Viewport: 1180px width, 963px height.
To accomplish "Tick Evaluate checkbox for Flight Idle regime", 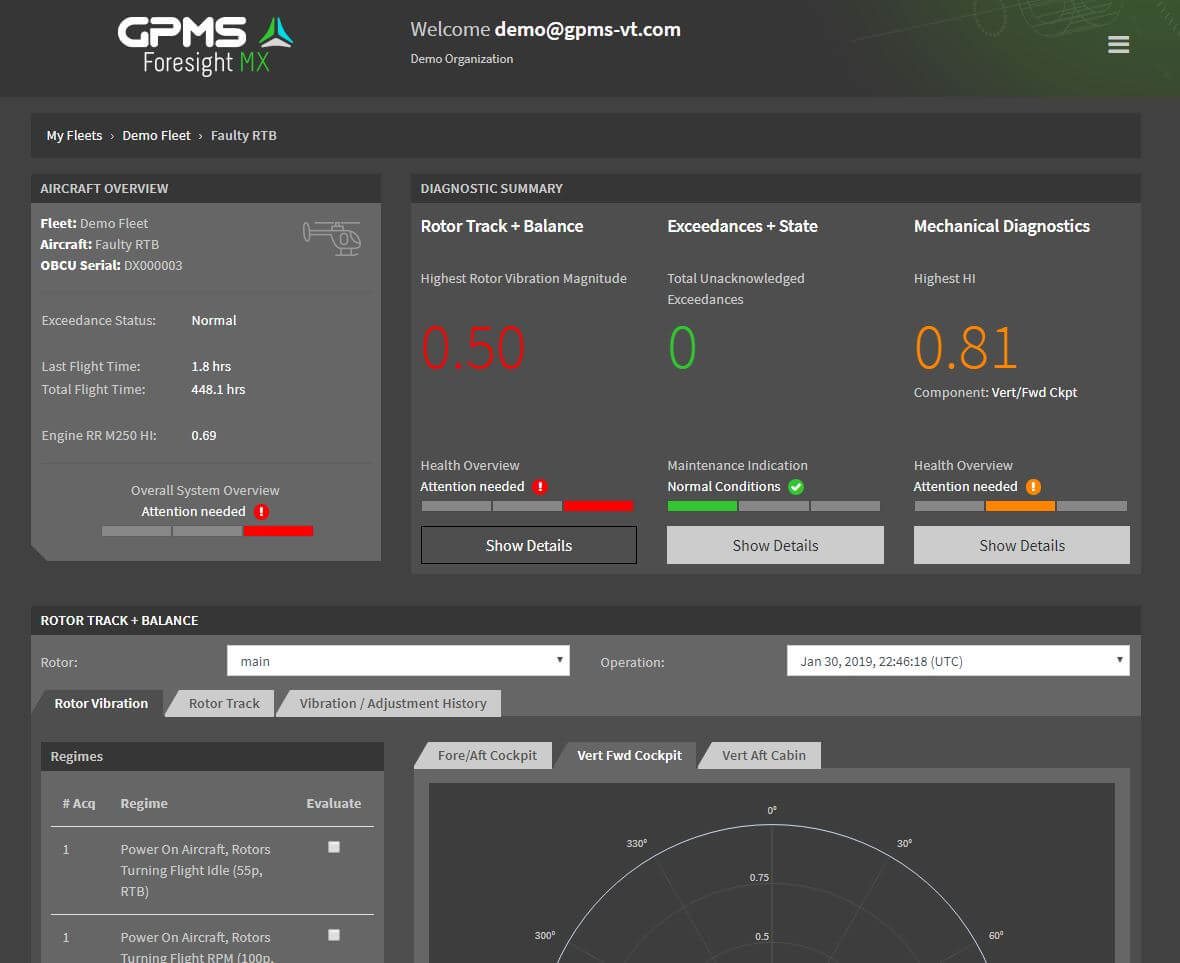I will [x=334, y=847].
